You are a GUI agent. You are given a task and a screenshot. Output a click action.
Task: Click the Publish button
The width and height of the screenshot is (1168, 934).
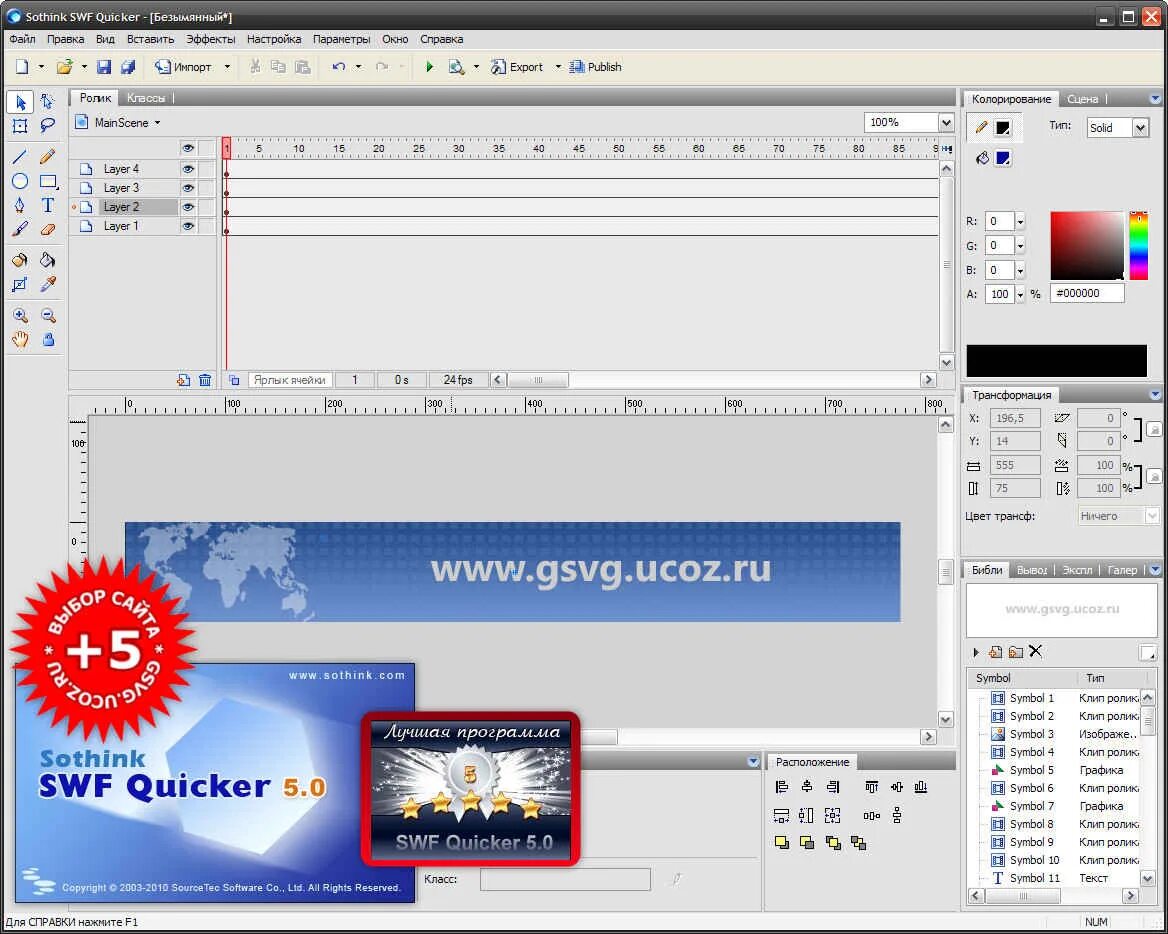click(x=595, y=67)
